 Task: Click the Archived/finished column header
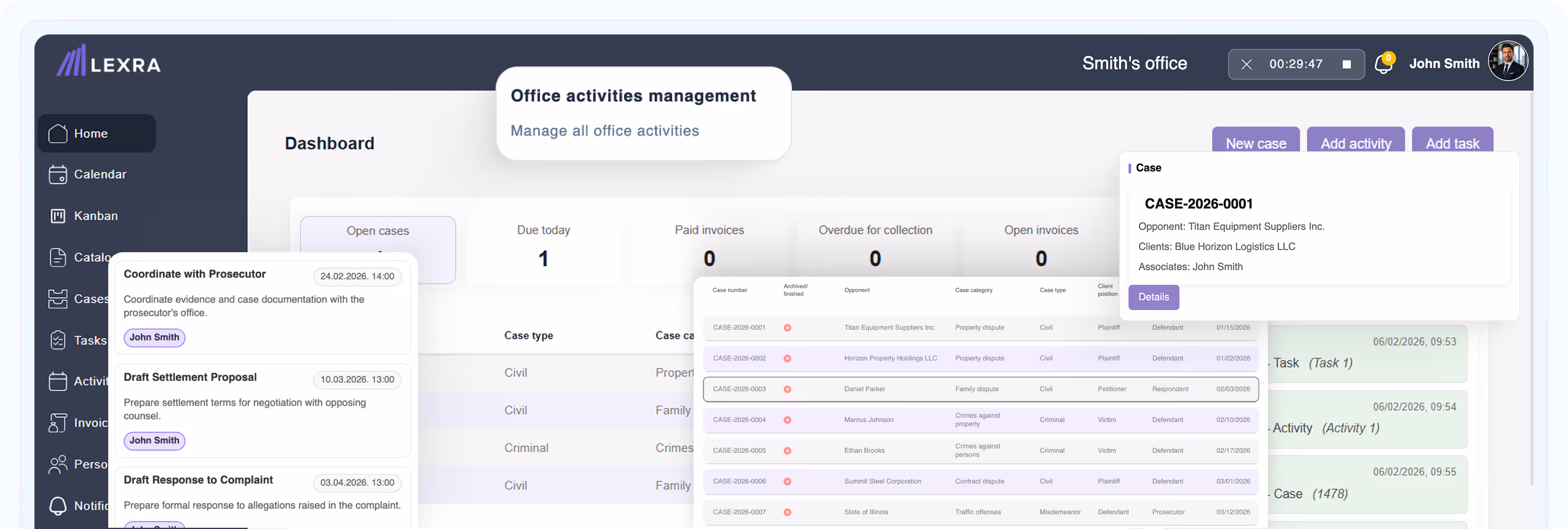click(796, 290)
